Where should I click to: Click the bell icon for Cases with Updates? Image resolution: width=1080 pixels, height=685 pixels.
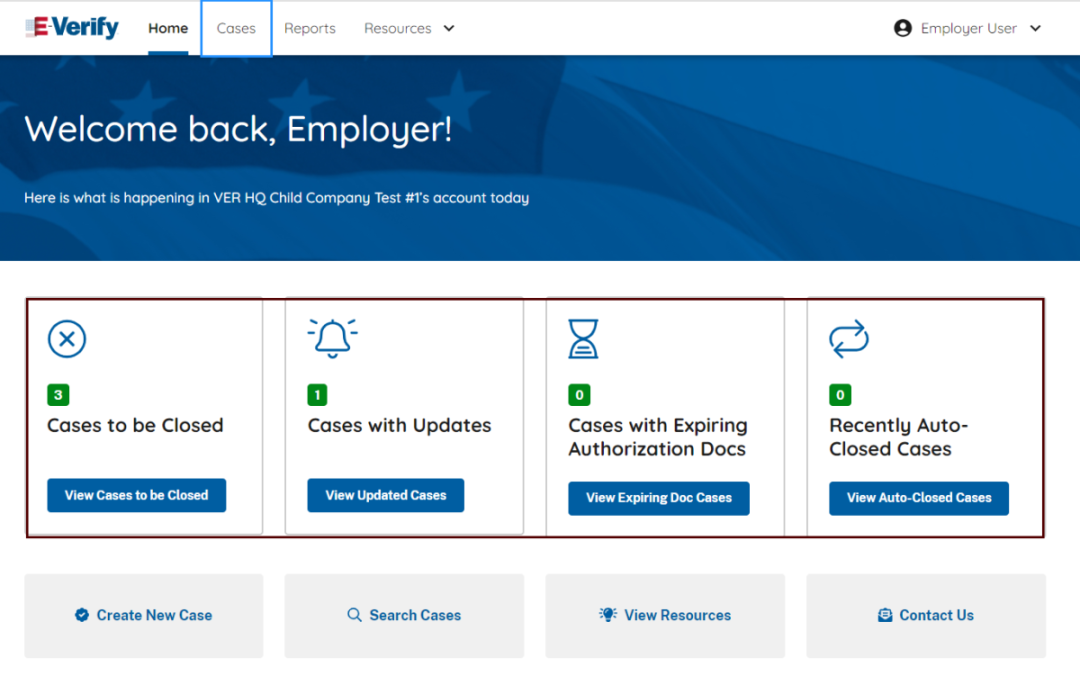point(332,339)
